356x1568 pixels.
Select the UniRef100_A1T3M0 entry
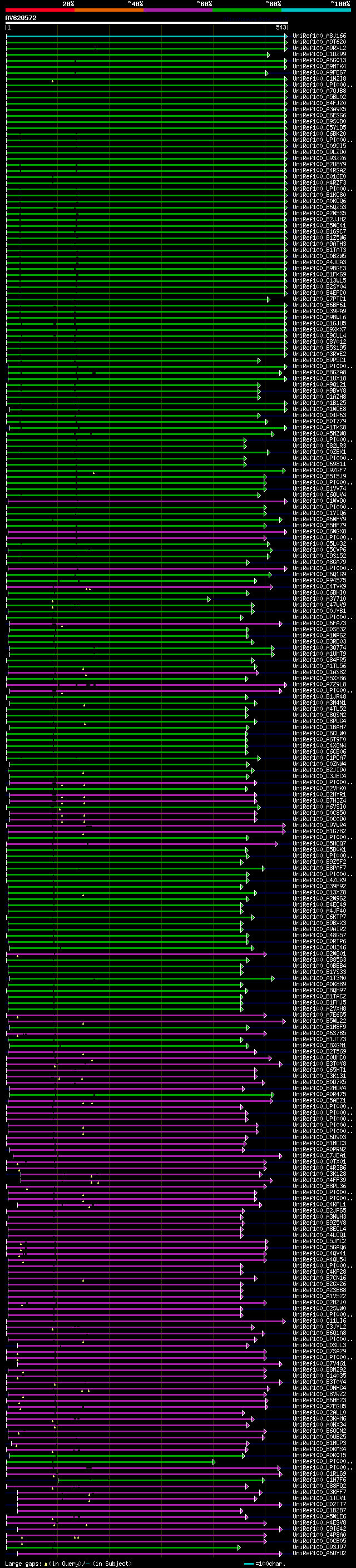(x=319, y=978)
